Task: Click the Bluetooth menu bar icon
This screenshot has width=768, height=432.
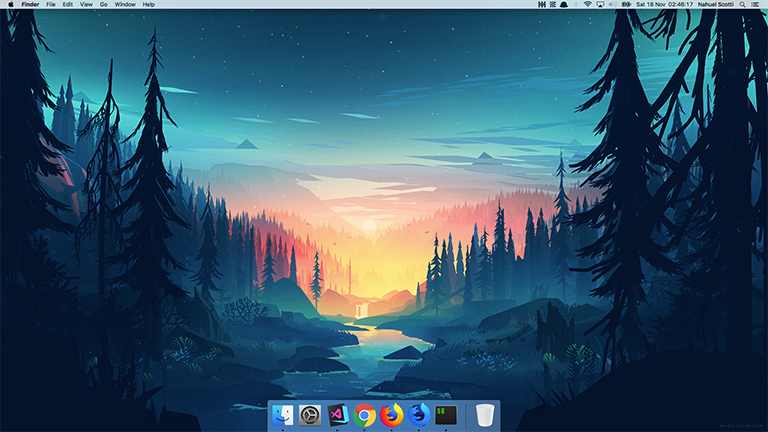Action: click(x=576, y=4)
